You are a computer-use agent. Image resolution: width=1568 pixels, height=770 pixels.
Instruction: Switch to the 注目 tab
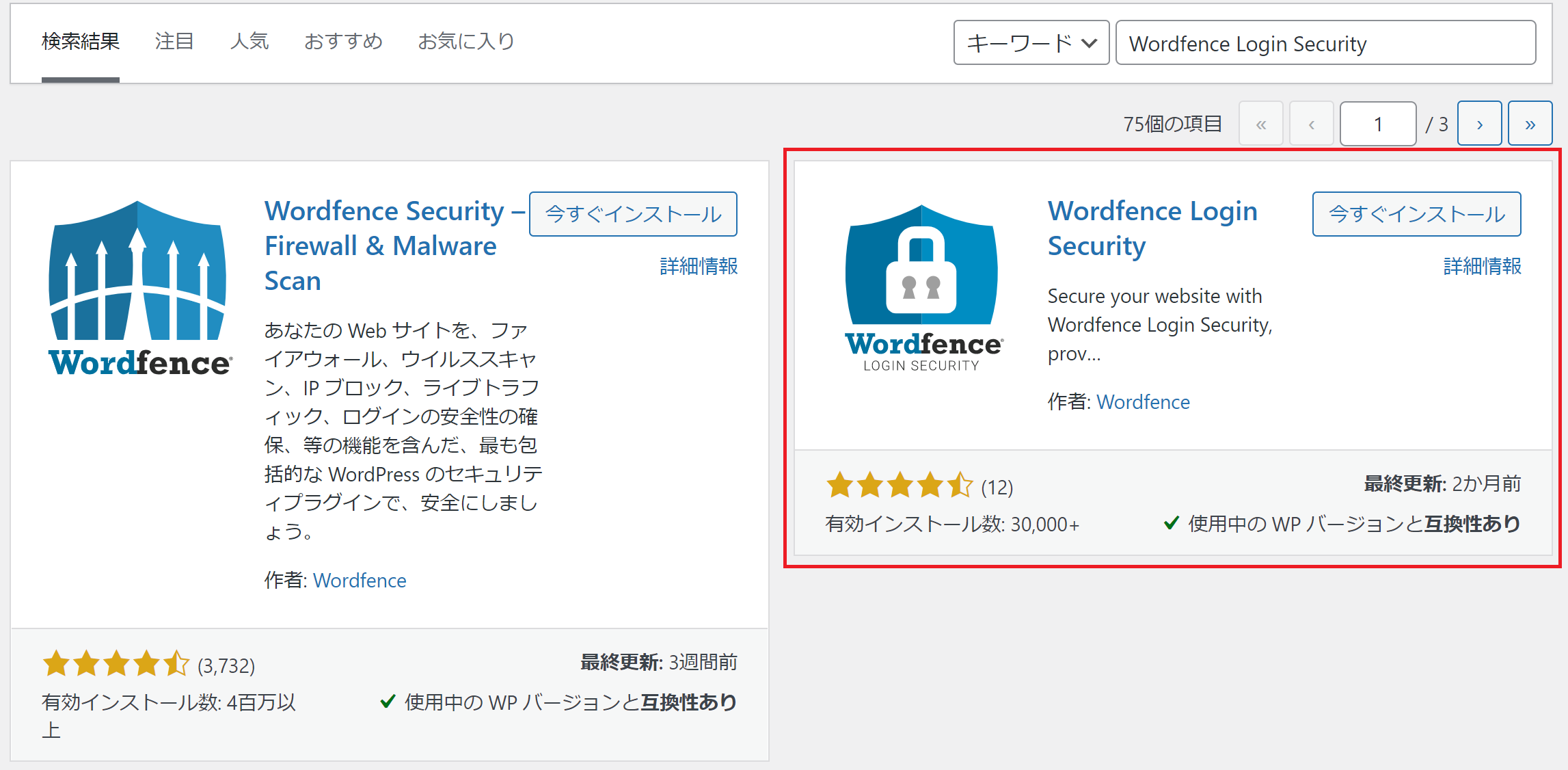174,42
